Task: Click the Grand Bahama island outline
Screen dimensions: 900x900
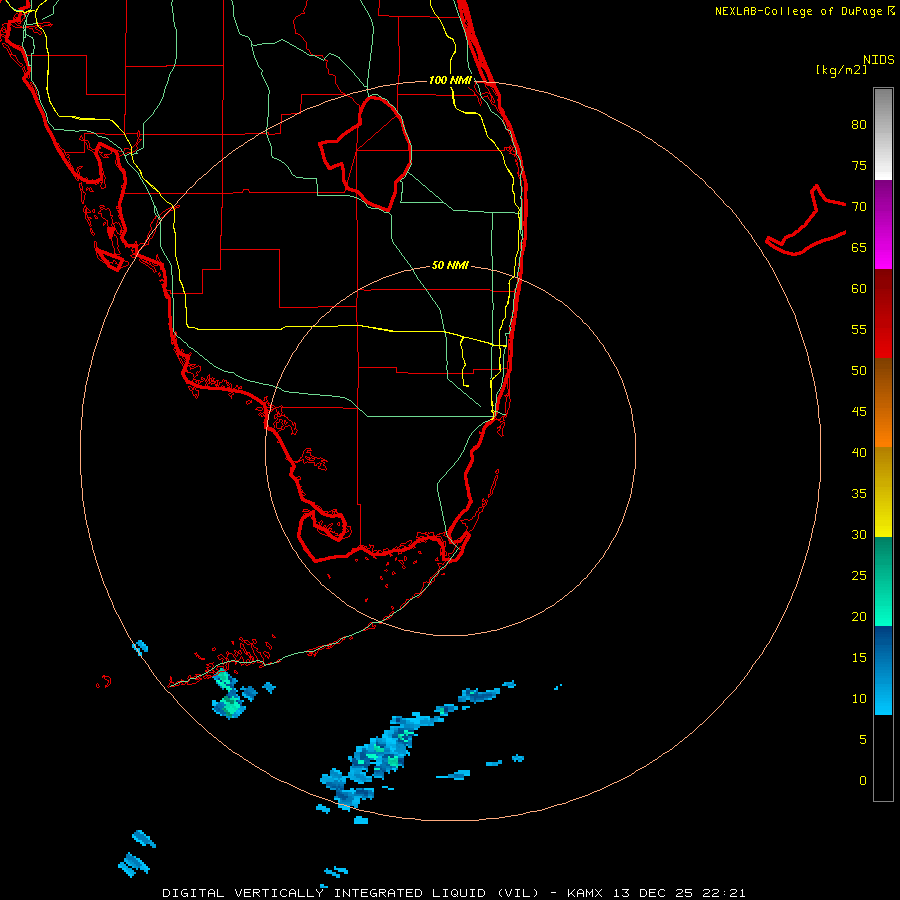Action: click(x=806, y=220)
